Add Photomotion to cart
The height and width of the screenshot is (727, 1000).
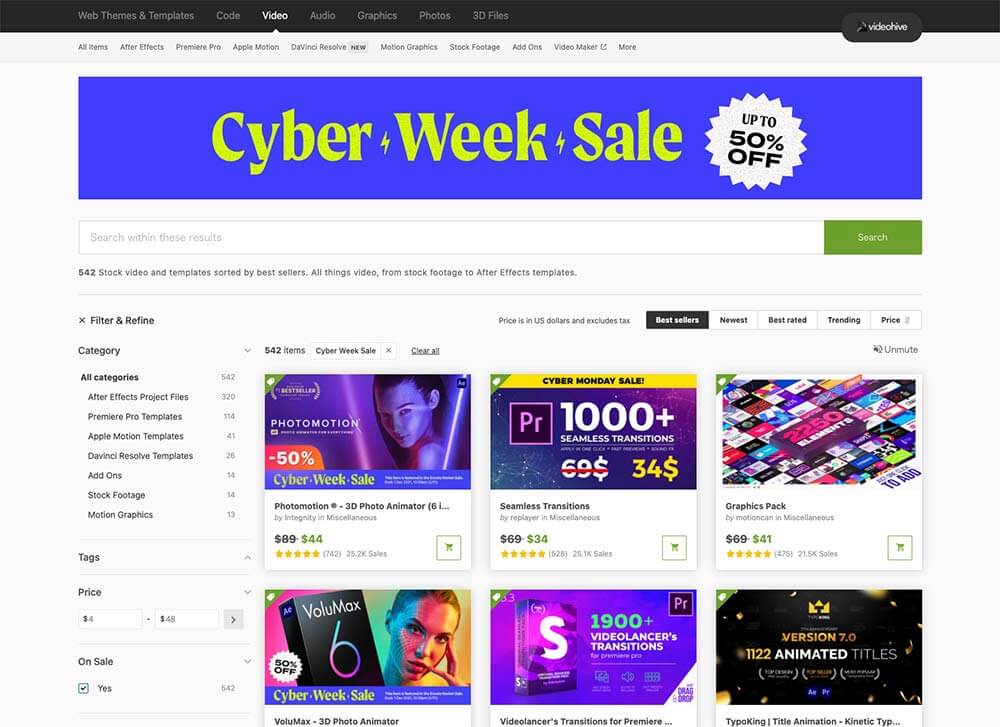(x=448, y=547)
